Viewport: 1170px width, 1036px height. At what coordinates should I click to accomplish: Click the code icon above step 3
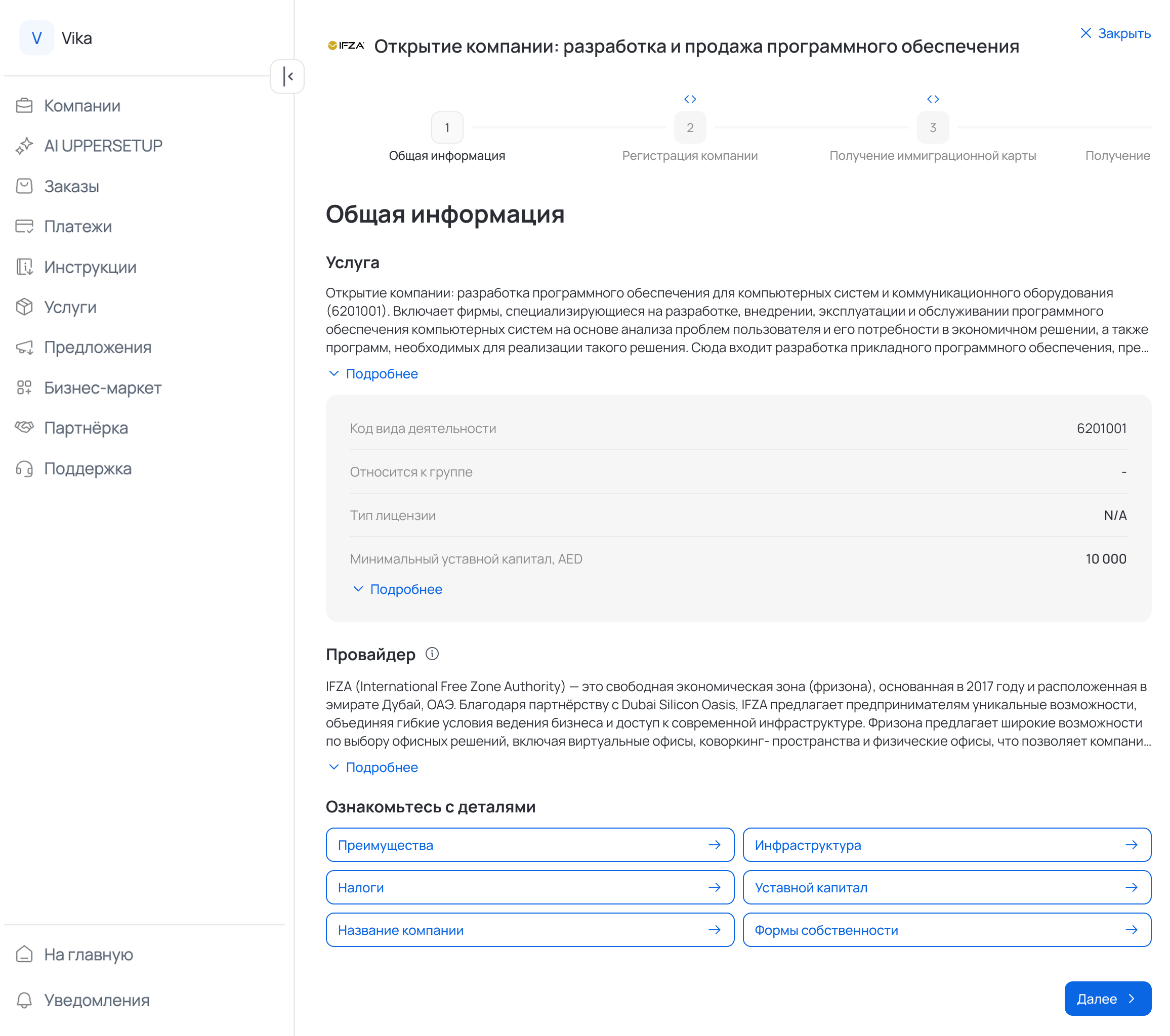tap(933, 99)
